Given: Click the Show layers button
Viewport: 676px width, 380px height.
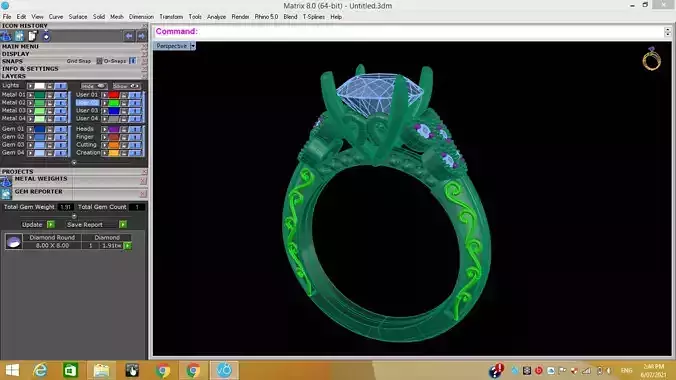Looking at the screenshot, I should click(x=126, y=86).
